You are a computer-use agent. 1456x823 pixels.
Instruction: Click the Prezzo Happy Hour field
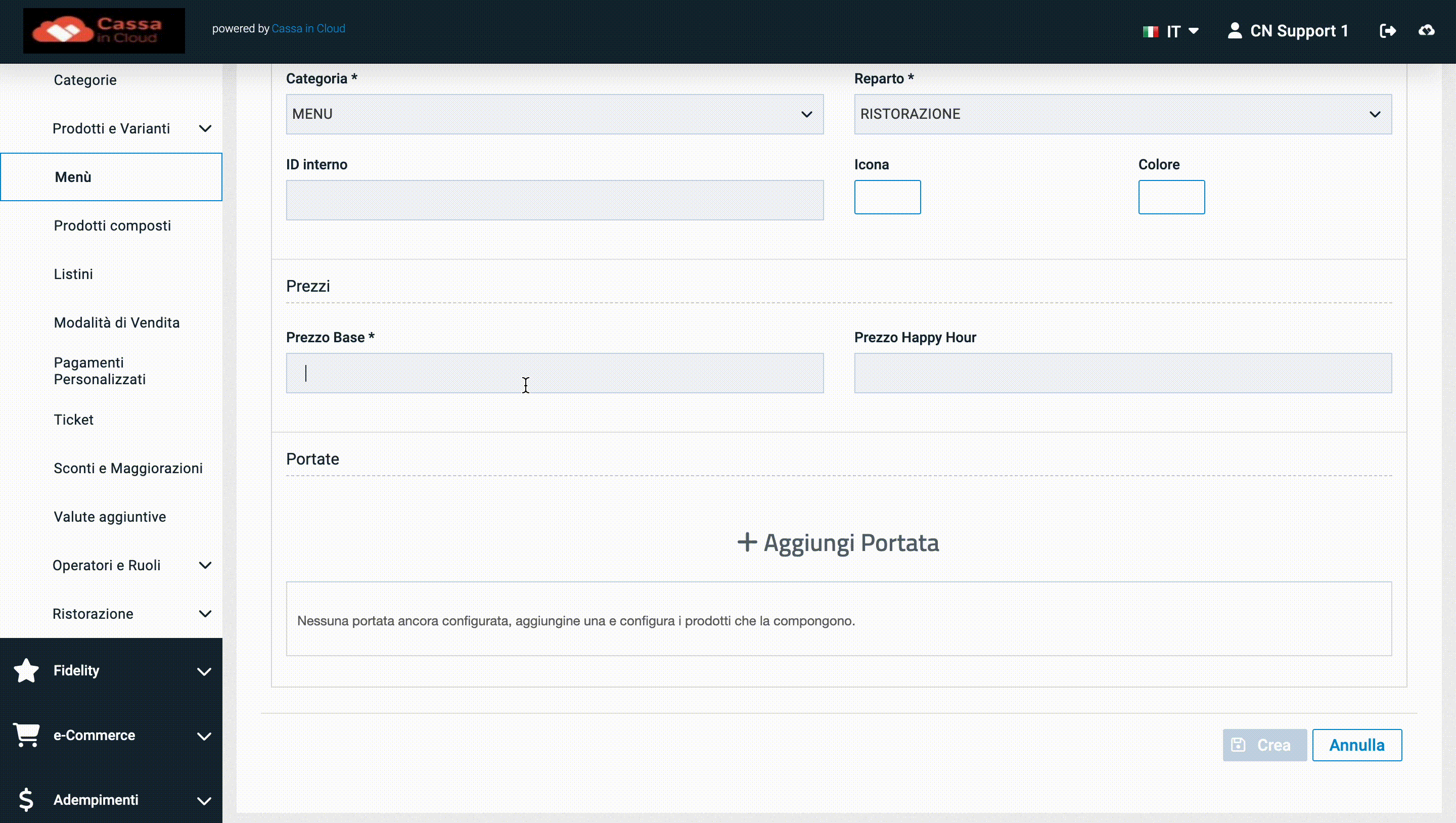[x=1122, y=373]
